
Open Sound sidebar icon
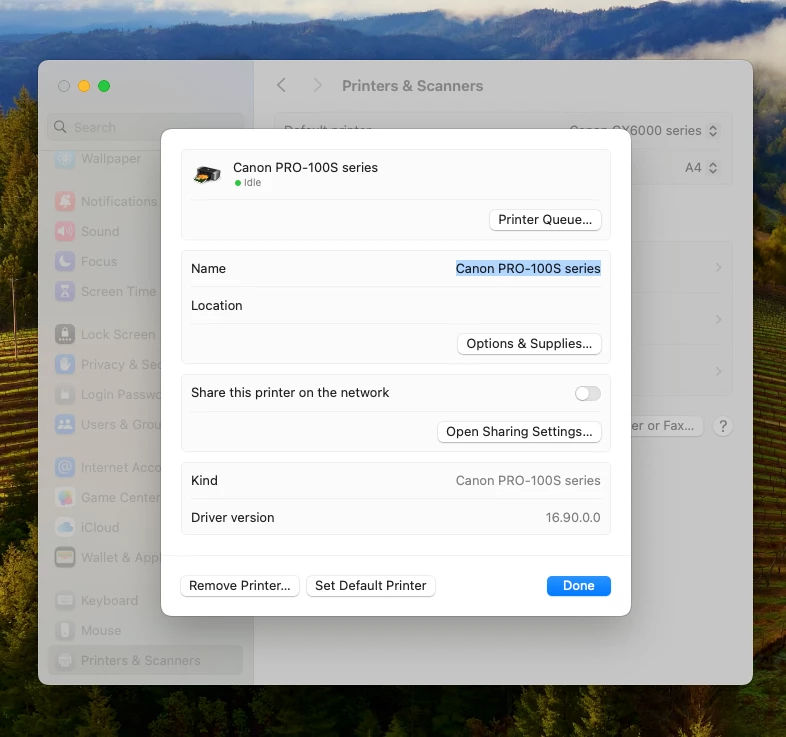[65, 231]
